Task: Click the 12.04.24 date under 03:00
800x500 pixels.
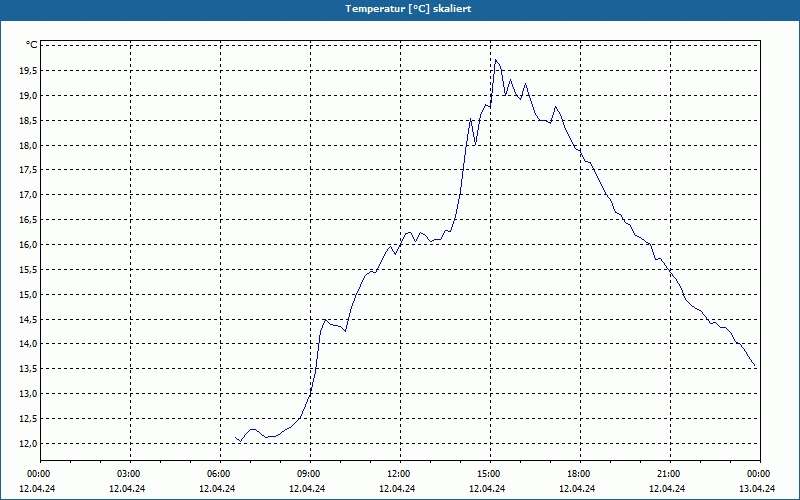Action: click(128, 488)
